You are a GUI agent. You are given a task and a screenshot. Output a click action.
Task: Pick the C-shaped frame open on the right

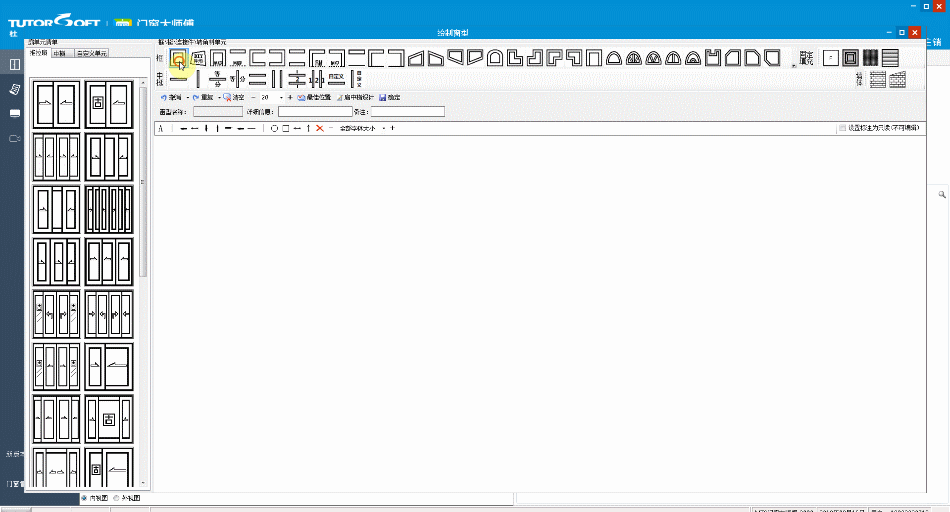click(x=257, y=59)
